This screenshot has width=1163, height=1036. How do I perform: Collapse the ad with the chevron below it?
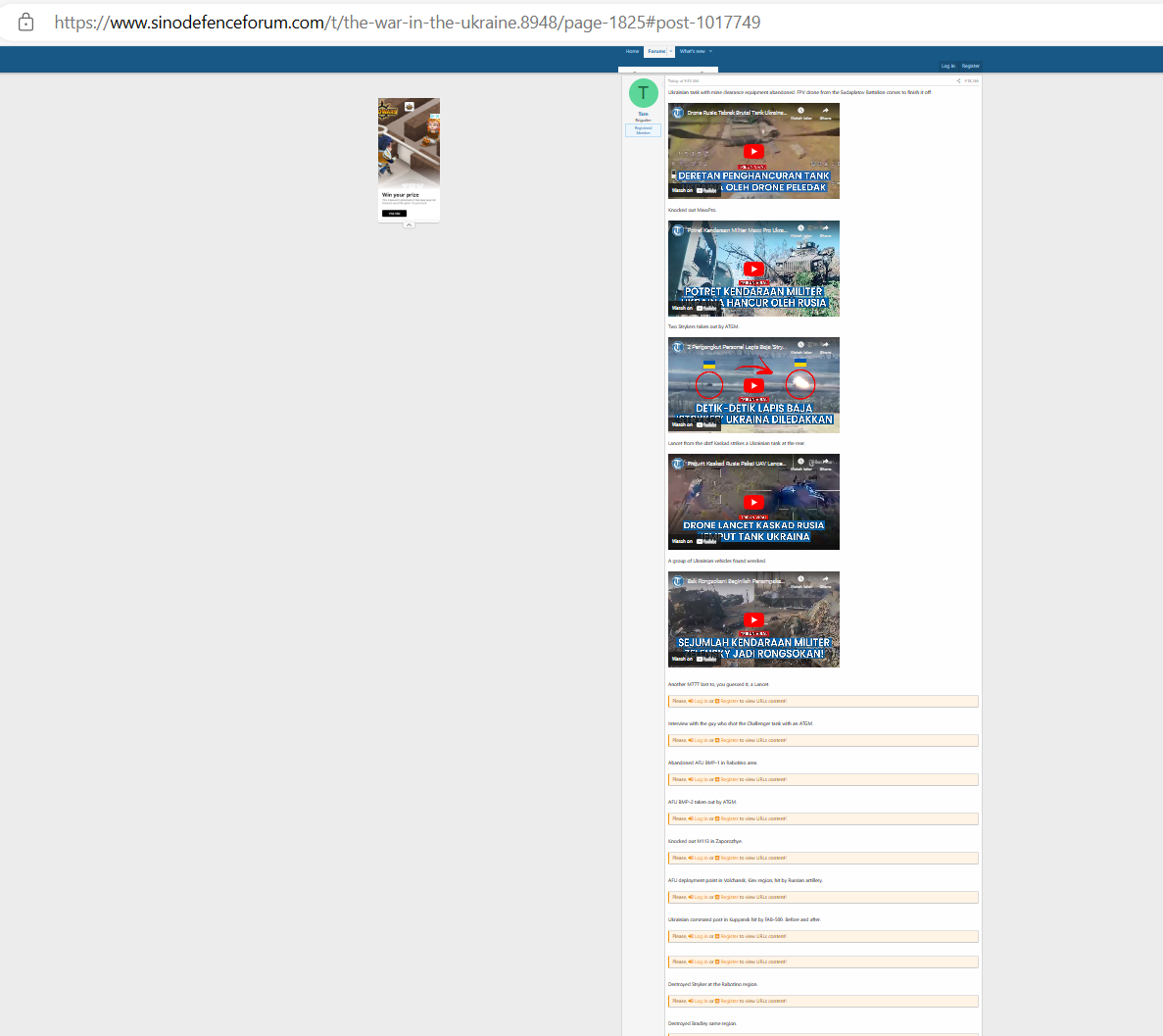(409, 224)
